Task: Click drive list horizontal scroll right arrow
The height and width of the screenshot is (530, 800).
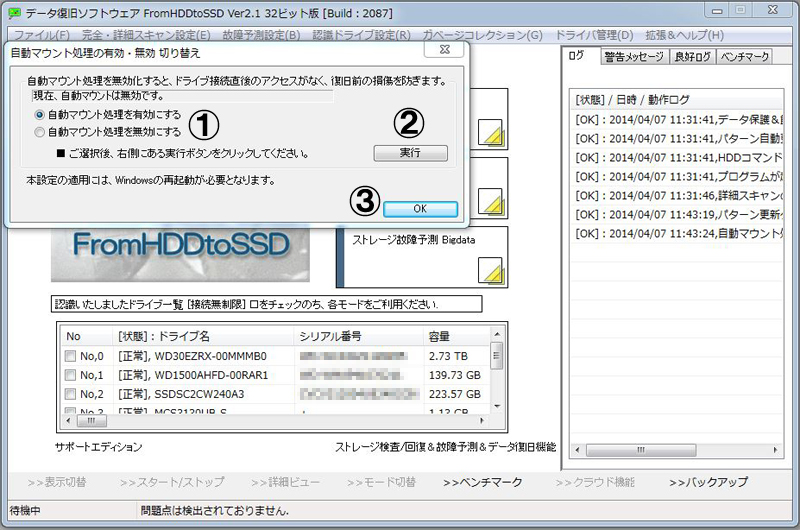Action: coord(482,421)
